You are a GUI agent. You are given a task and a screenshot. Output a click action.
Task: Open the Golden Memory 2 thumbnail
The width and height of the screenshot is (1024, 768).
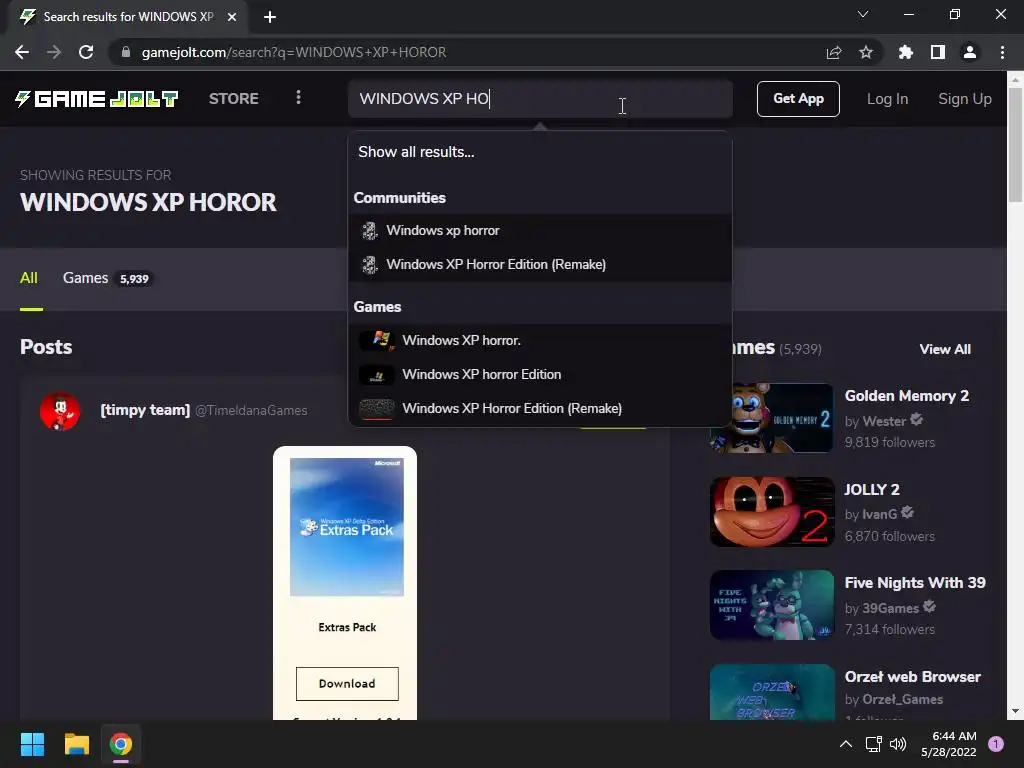click(x=772, y=418)
